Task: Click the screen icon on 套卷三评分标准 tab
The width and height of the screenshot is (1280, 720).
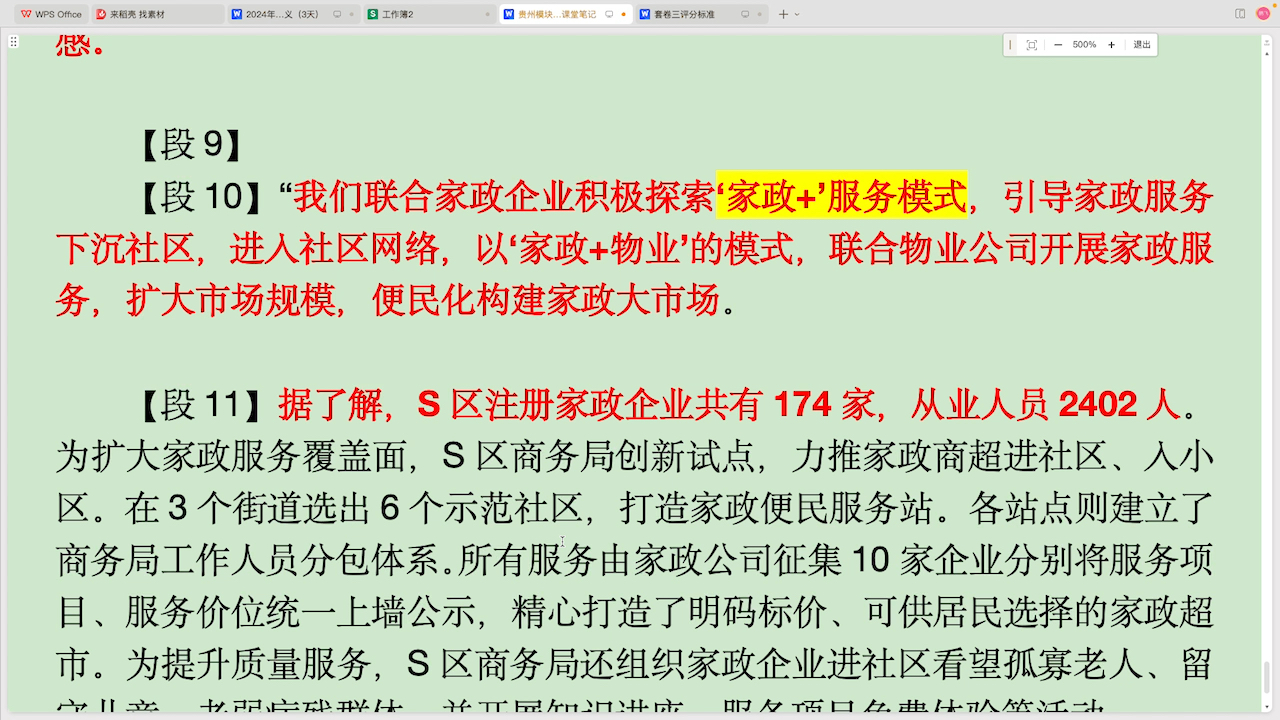Action: point(745,15)
